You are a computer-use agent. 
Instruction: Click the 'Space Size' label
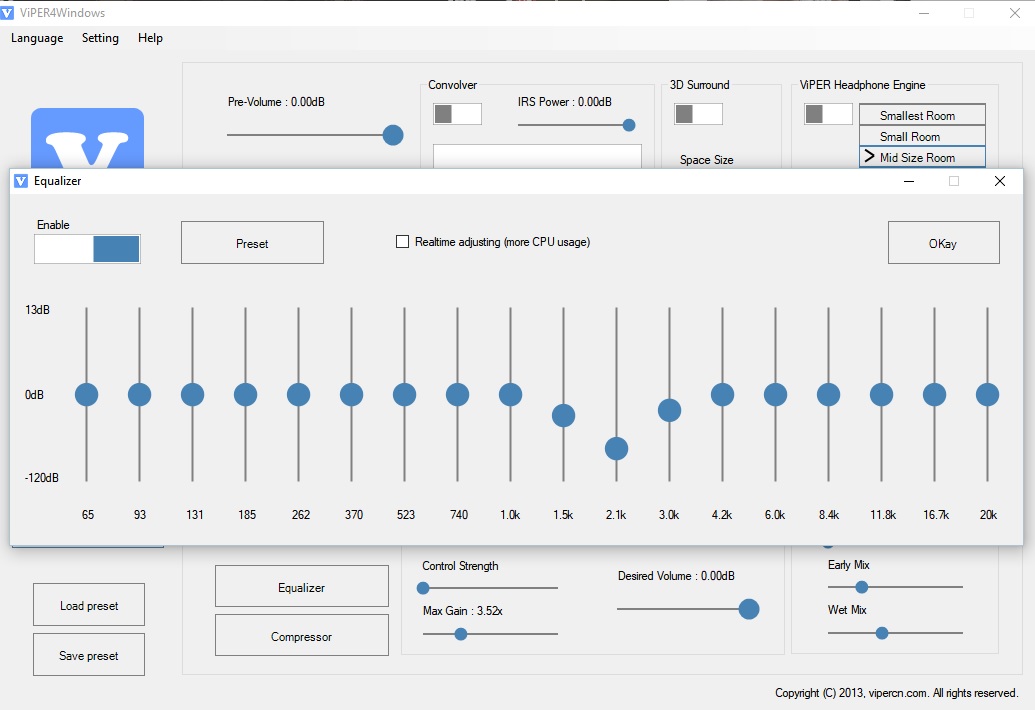706,160
